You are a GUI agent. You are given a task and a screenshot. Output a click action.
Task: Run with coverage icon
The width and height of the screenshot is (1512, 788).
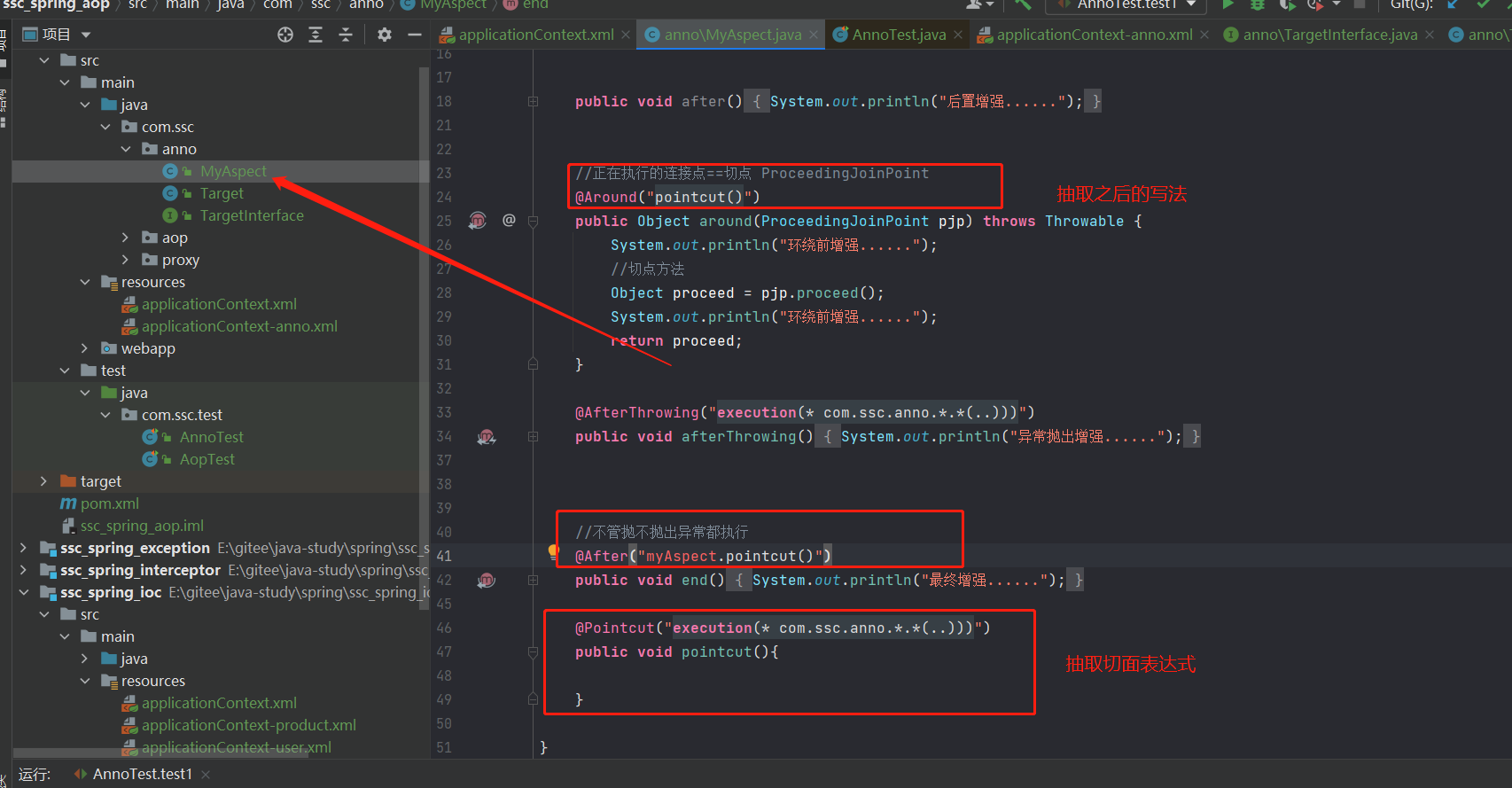1287,4
